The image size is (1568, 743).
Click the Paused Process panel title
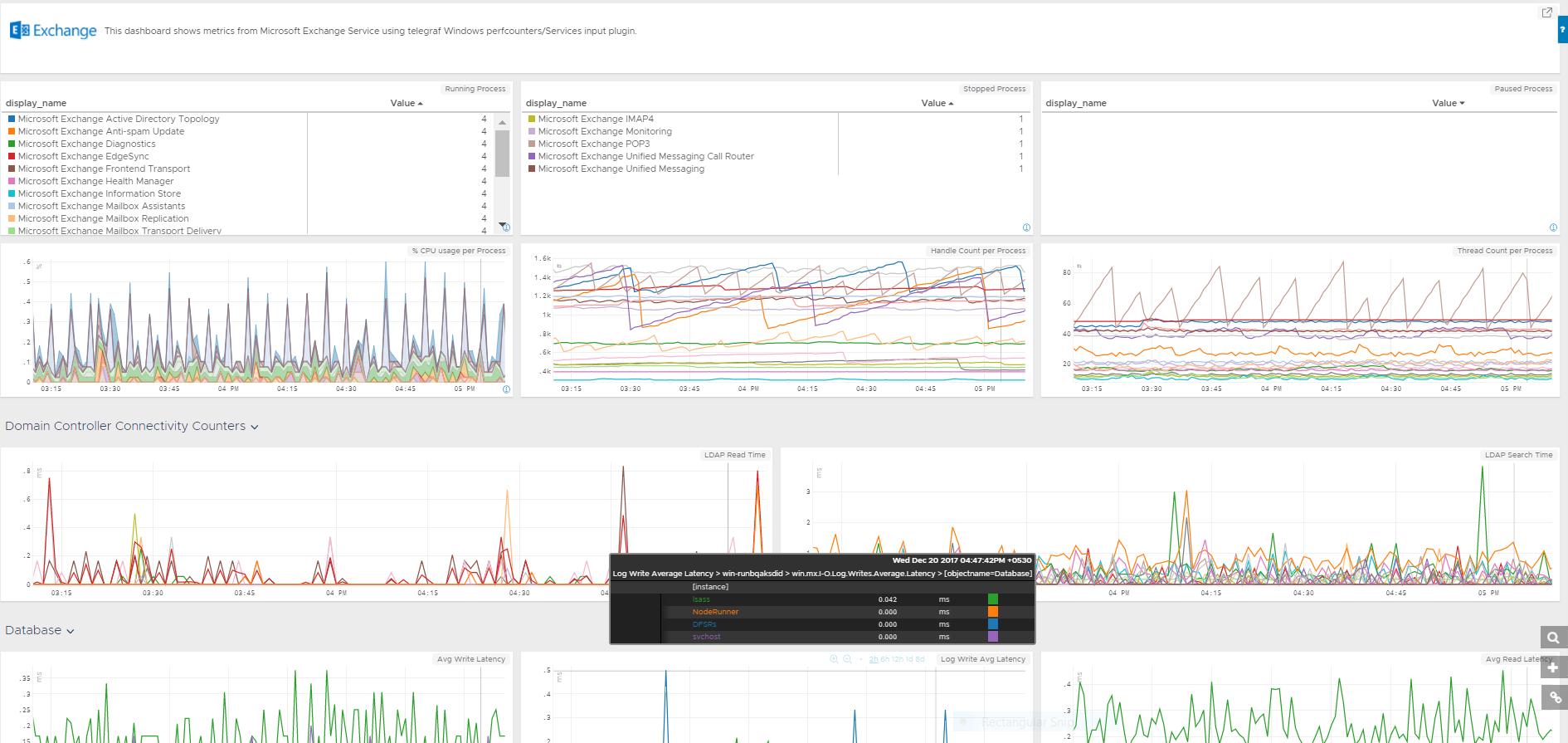pos(1523,89)
